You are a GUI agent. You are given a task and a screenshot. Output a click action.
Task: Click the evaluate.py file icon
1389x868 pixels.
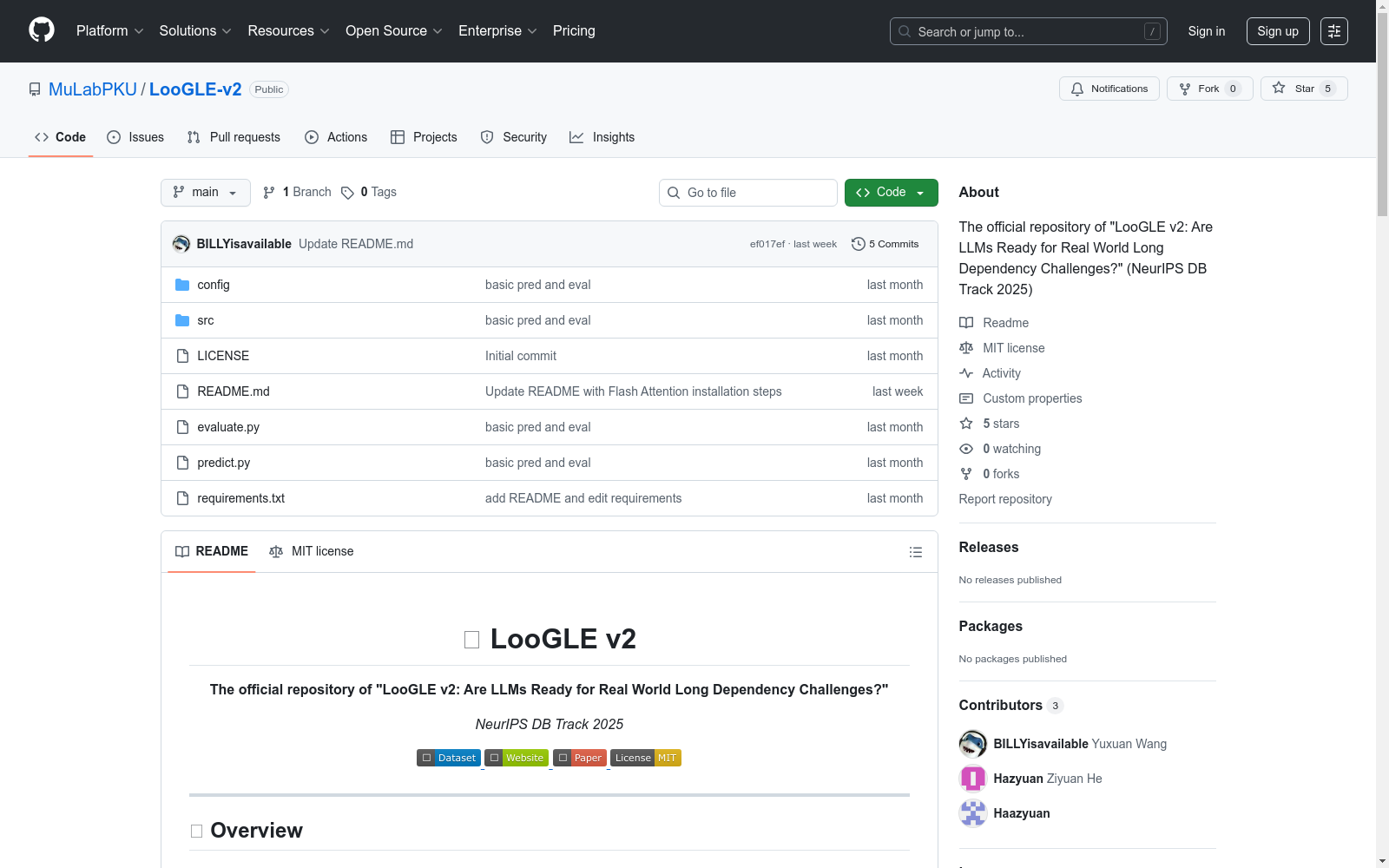point(182,427)
